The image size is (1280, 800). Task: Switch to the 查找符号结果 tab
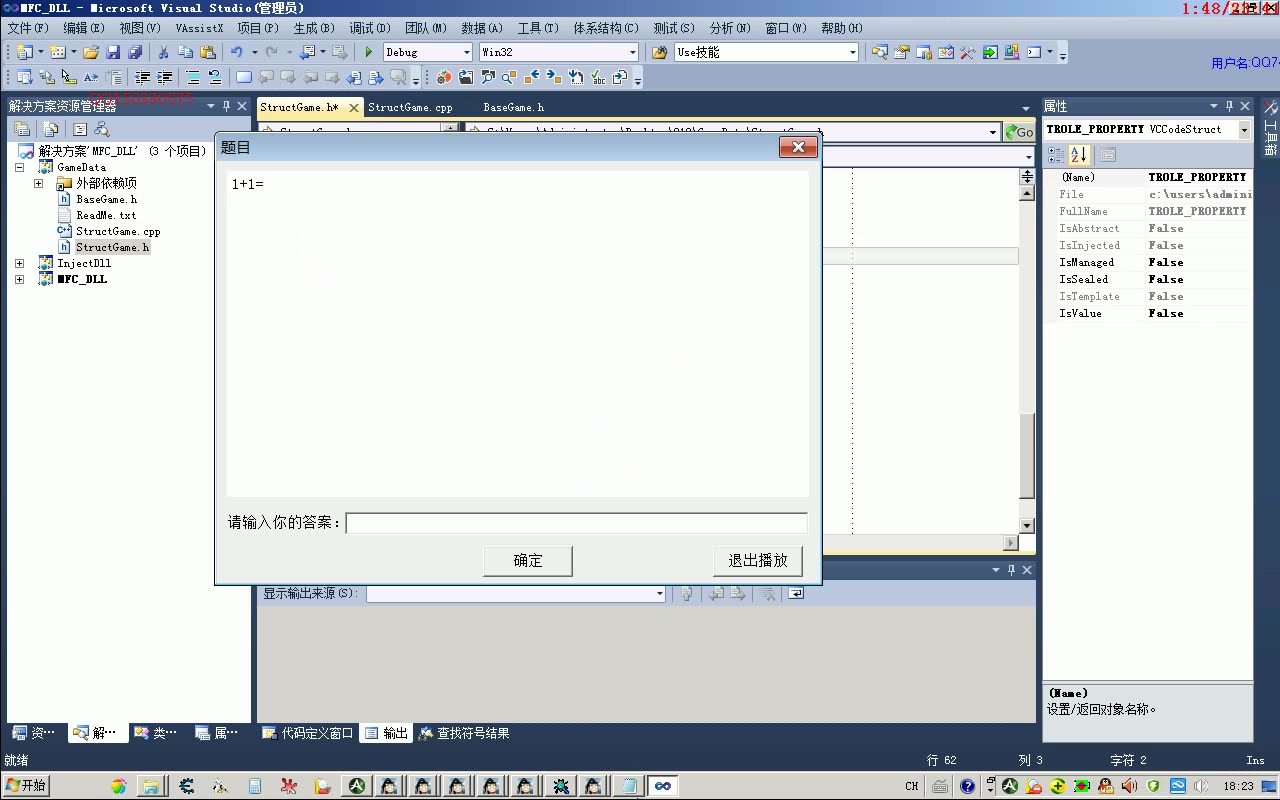pos(464,733)
